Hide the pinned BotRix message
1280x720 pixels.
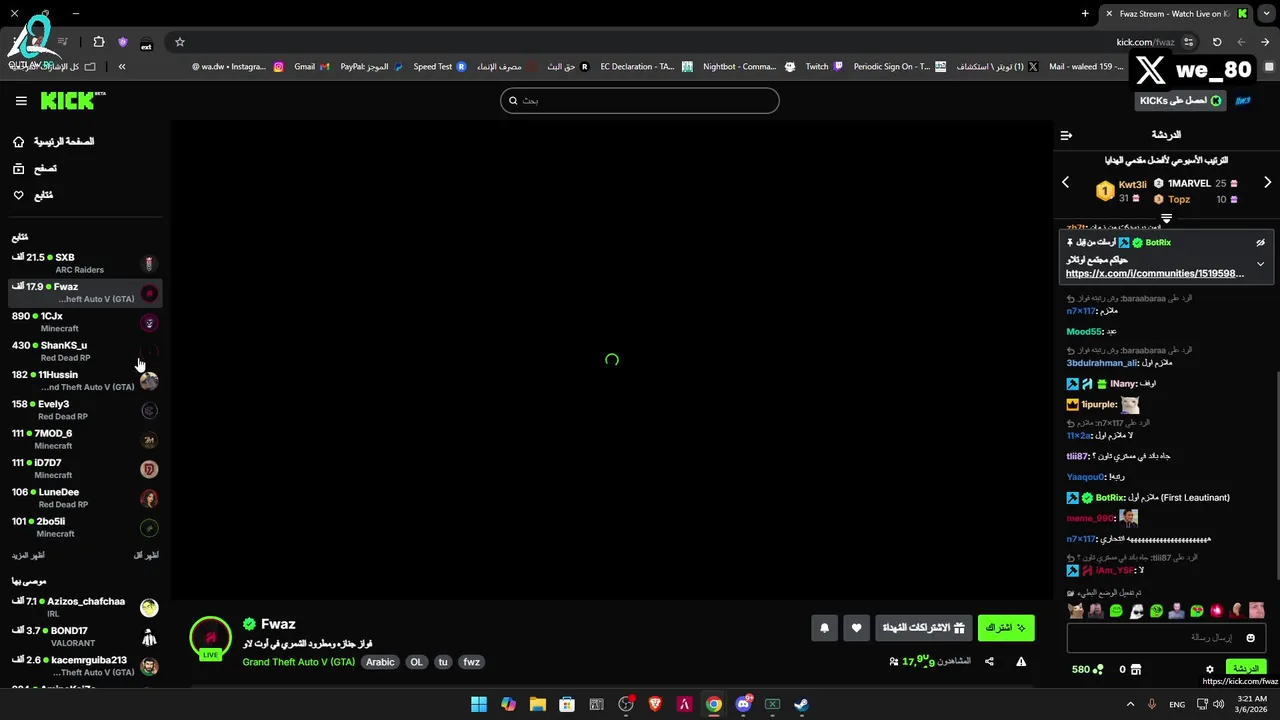(x=1260, y=243)
